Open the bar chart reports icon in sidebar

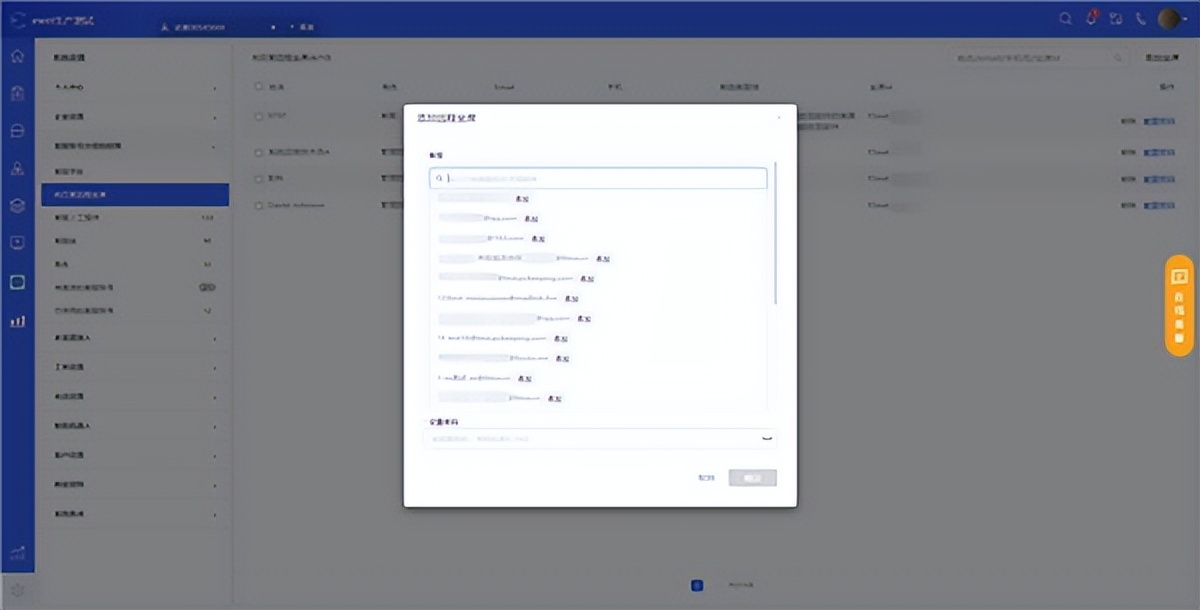(17, 321)
